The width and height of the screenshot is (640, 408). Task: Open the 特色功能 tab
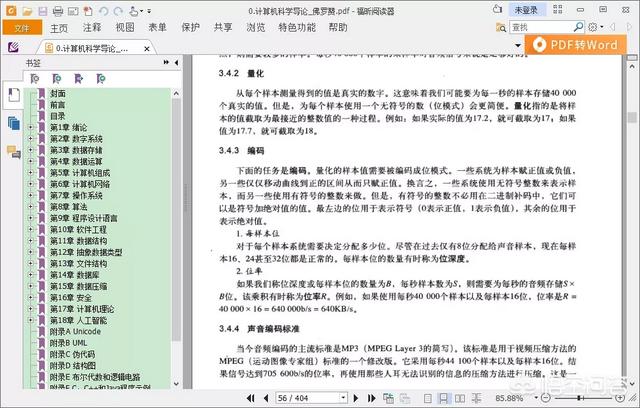[x=297, y=27]
